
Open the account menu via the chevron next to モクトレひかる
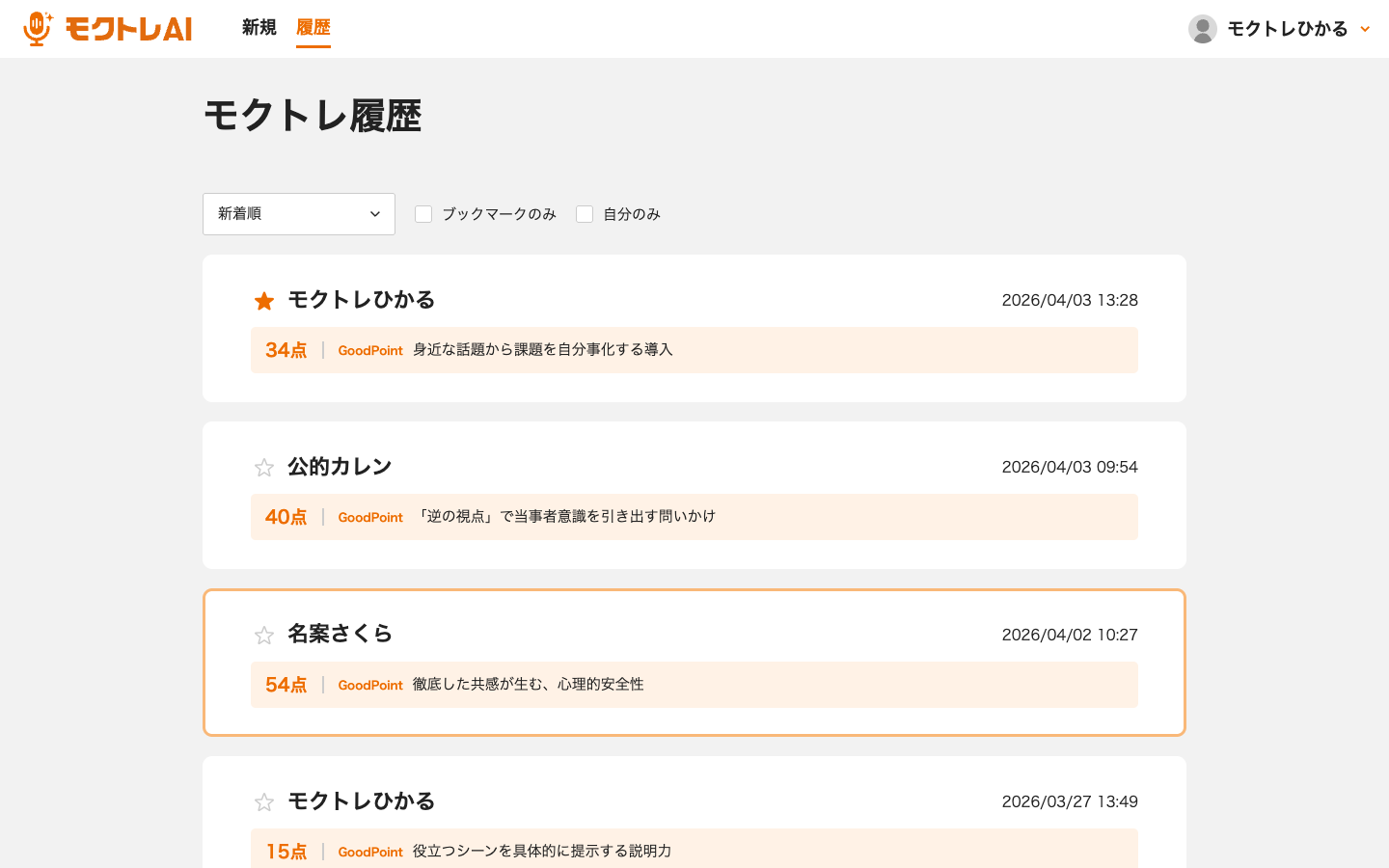point(1365,29)
